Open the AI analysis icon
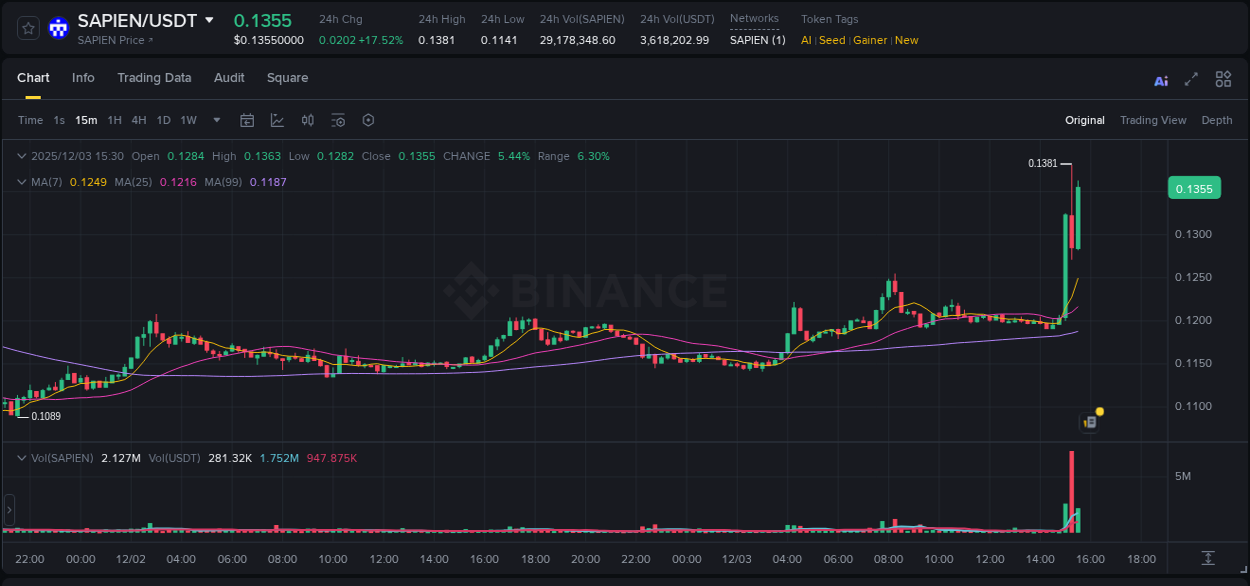Image resolution: width=1250 pixels, height=586 pixels. click(1160, 79)
